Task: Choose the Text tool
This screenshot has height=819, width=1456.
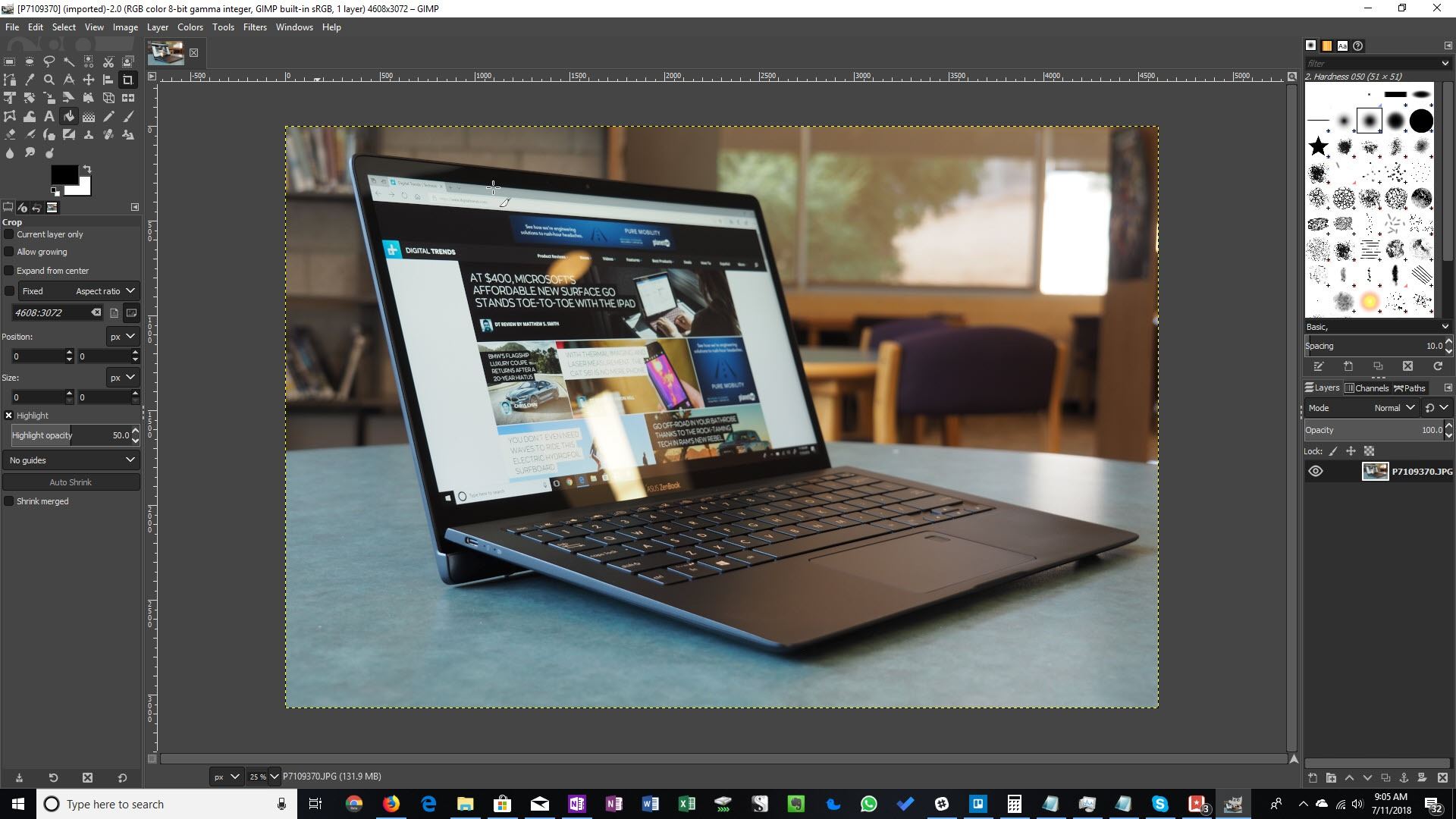Action: click(49, 116)
